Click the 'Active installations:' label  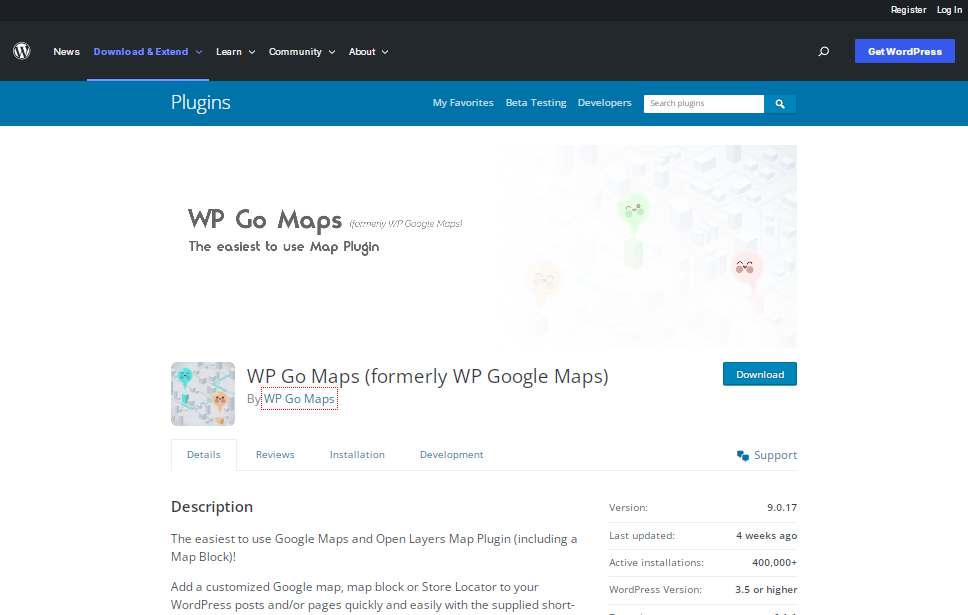[x=656, y=563]
